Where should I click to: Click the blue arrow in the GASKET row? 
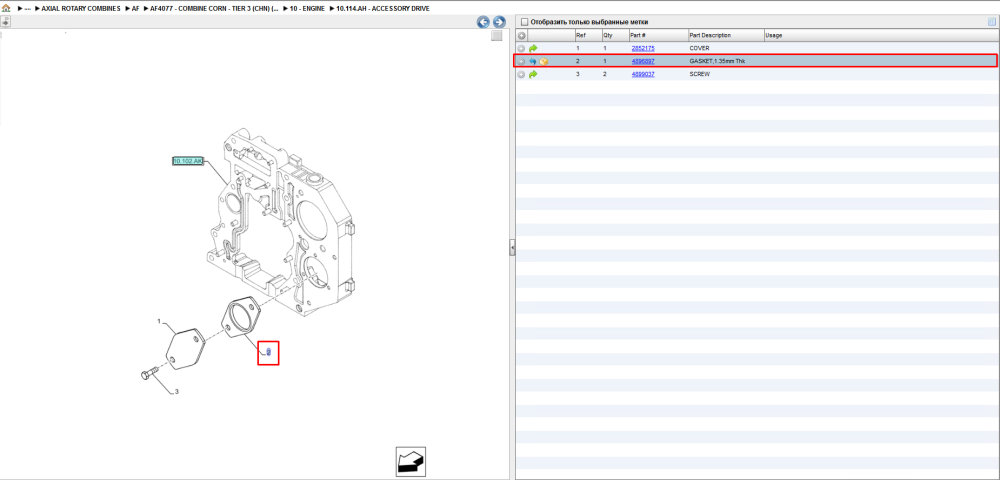(533, 61)
